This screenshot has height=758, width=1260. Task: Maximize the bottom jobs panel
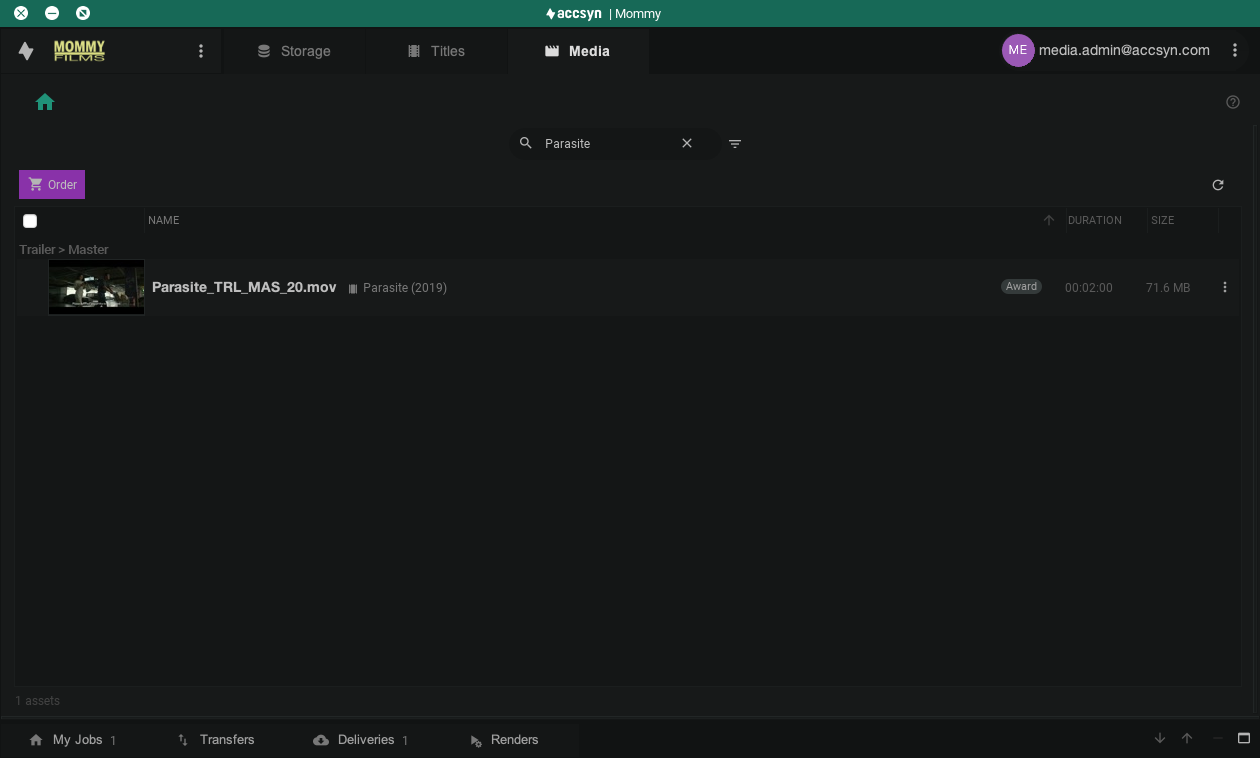pos(1244,739)
